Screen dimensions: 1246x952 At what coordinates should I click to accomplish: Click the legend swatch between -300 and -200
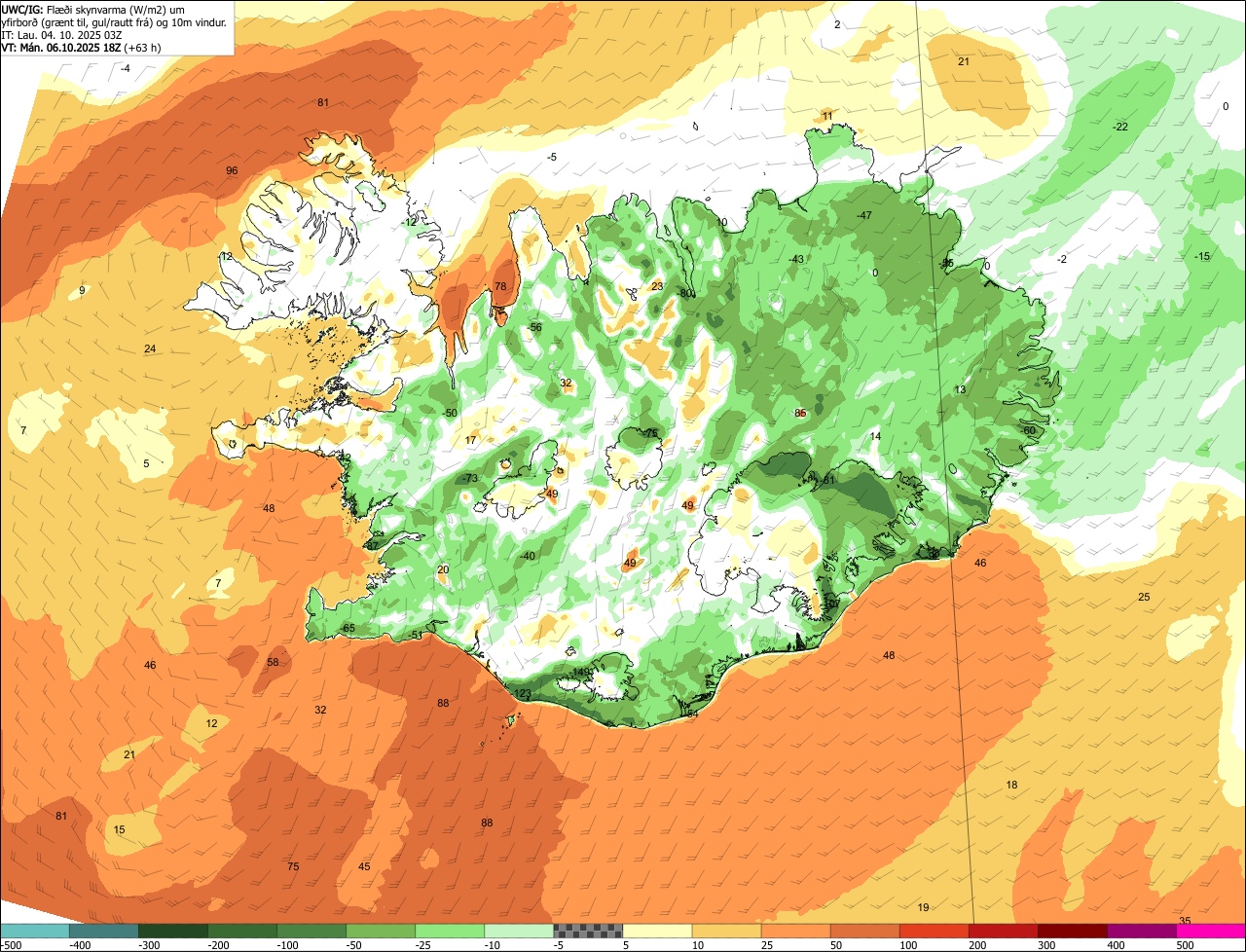pyautogui.click(x=173, y=931)
